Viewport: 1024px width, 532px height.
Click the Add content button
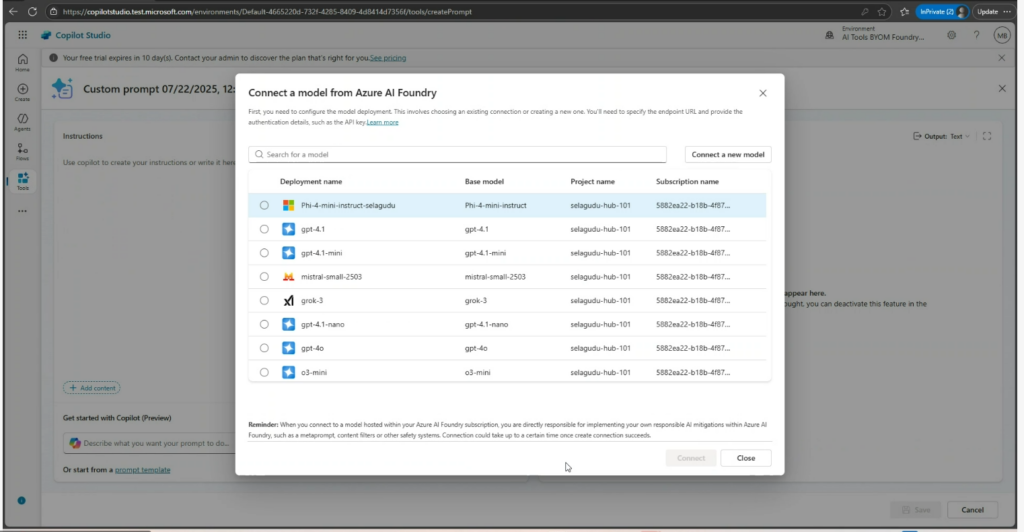tap(91, 388)
